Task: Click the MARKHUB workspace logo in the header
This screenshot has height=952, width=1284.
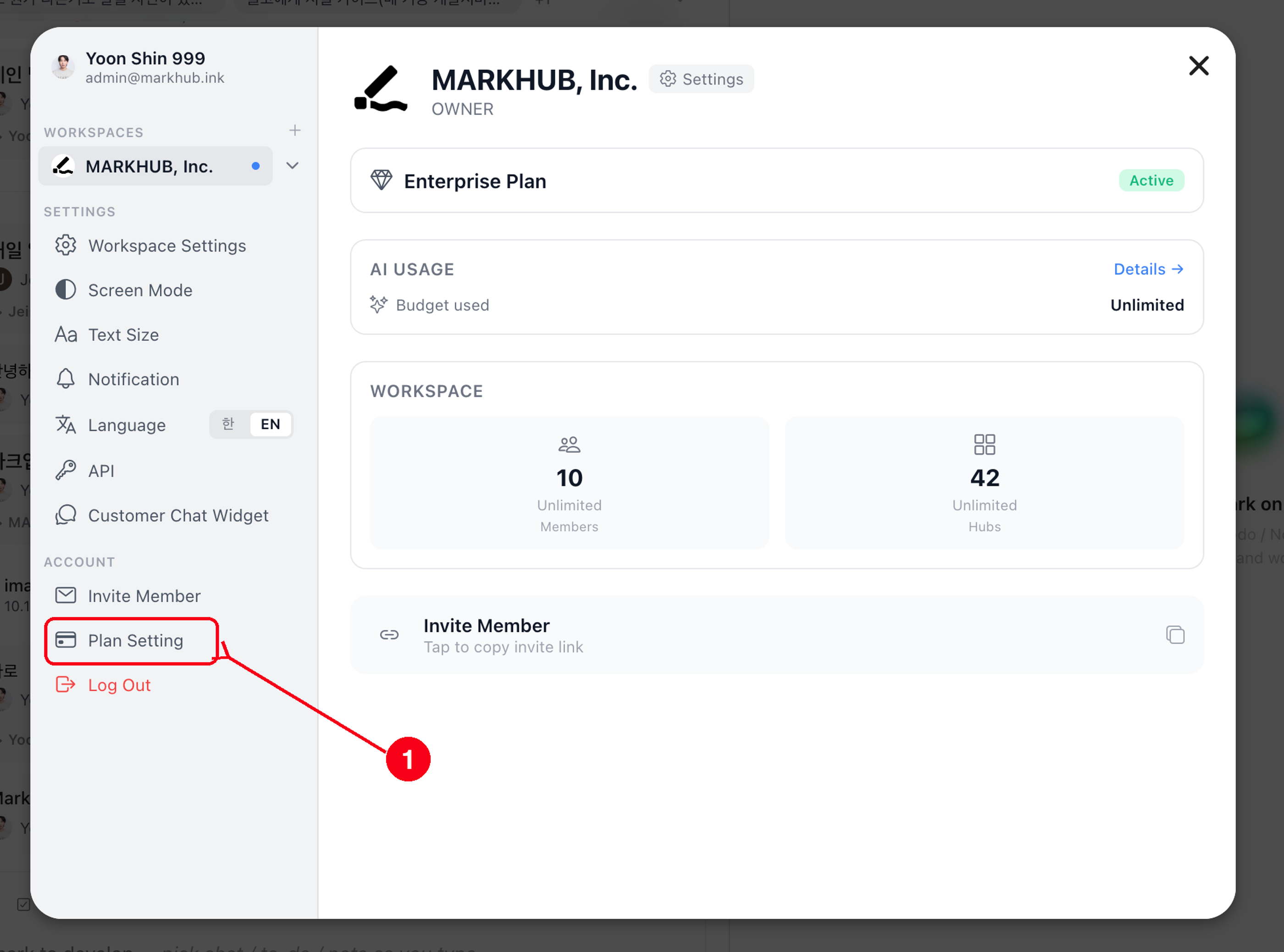Action: pyautogui.click(x=381, y=88)
